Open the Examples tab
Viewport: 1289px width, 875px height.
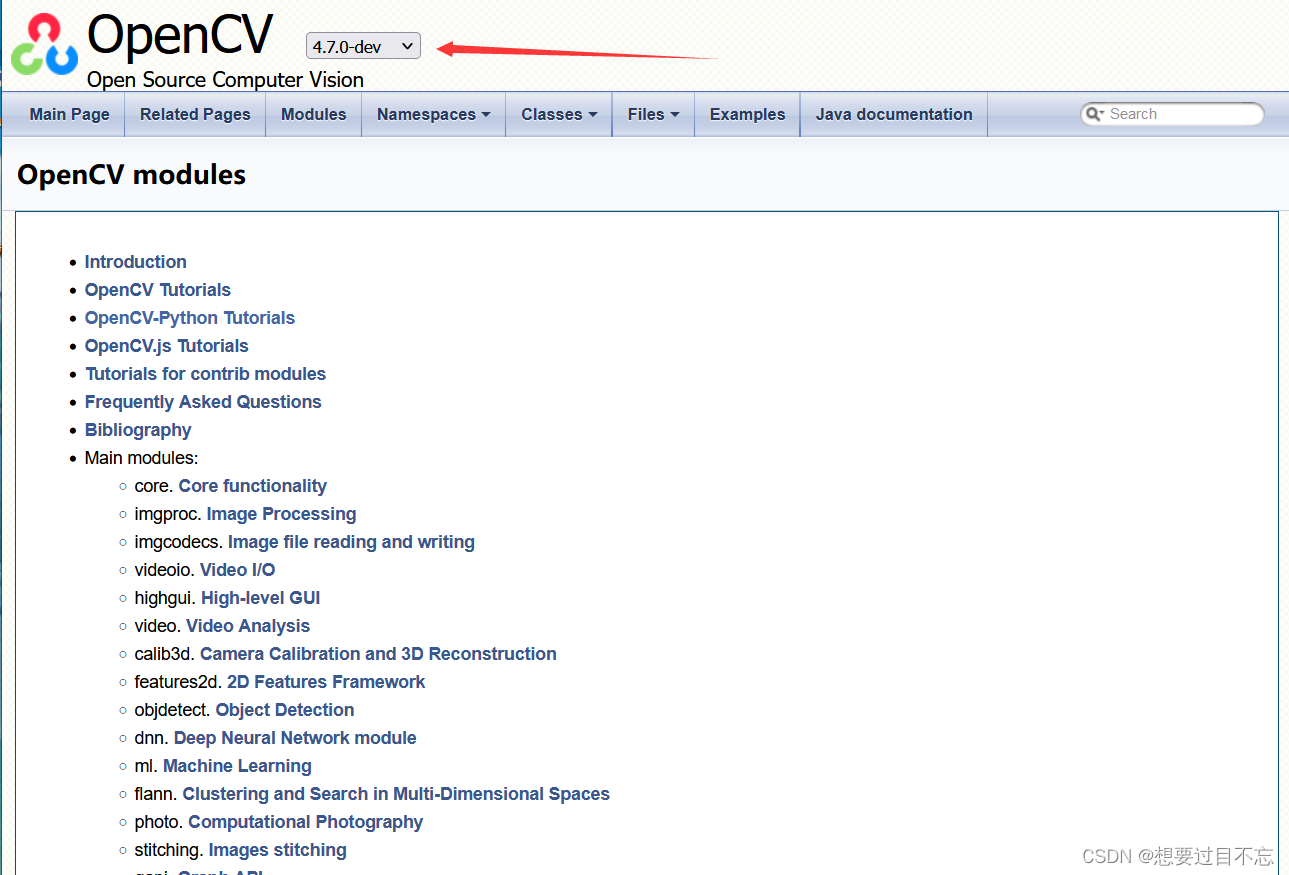pyautogui.click(x=747, y=114)
